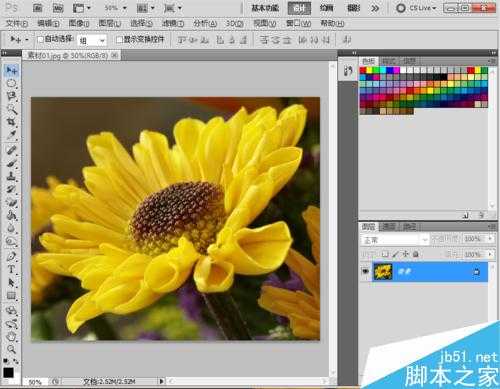Viewport: 500px width, 389px height.
Task: Launch Bridge from the top bar
Action: pos(37,8)
